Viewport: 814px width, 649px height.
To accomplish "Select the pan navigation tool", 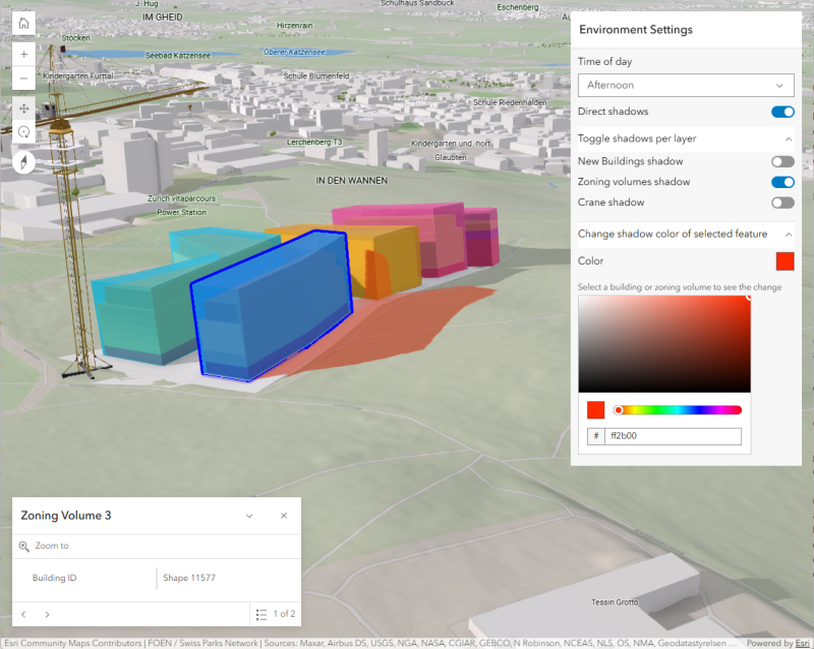I will 24,108.
